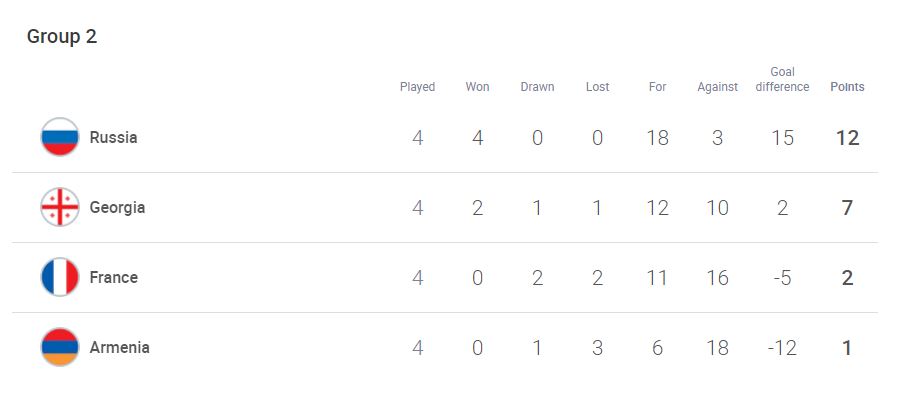Click the Armenia flag icon
This screenshot has height=404, width=900.
[60, 347]
